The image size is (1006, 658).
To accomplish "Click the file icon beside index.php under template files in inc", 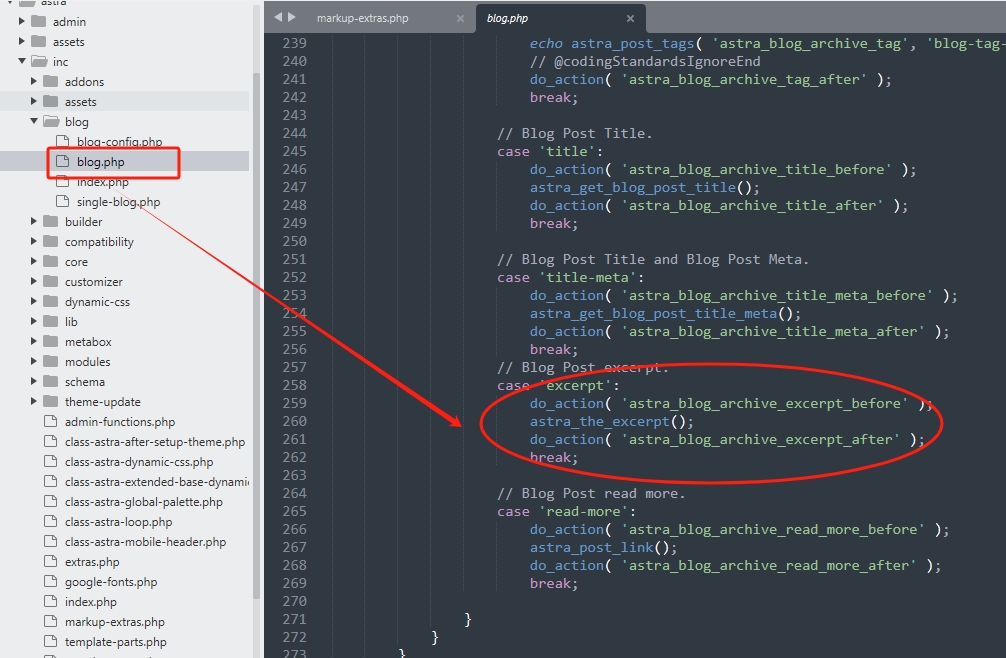I will click(51, 602).
